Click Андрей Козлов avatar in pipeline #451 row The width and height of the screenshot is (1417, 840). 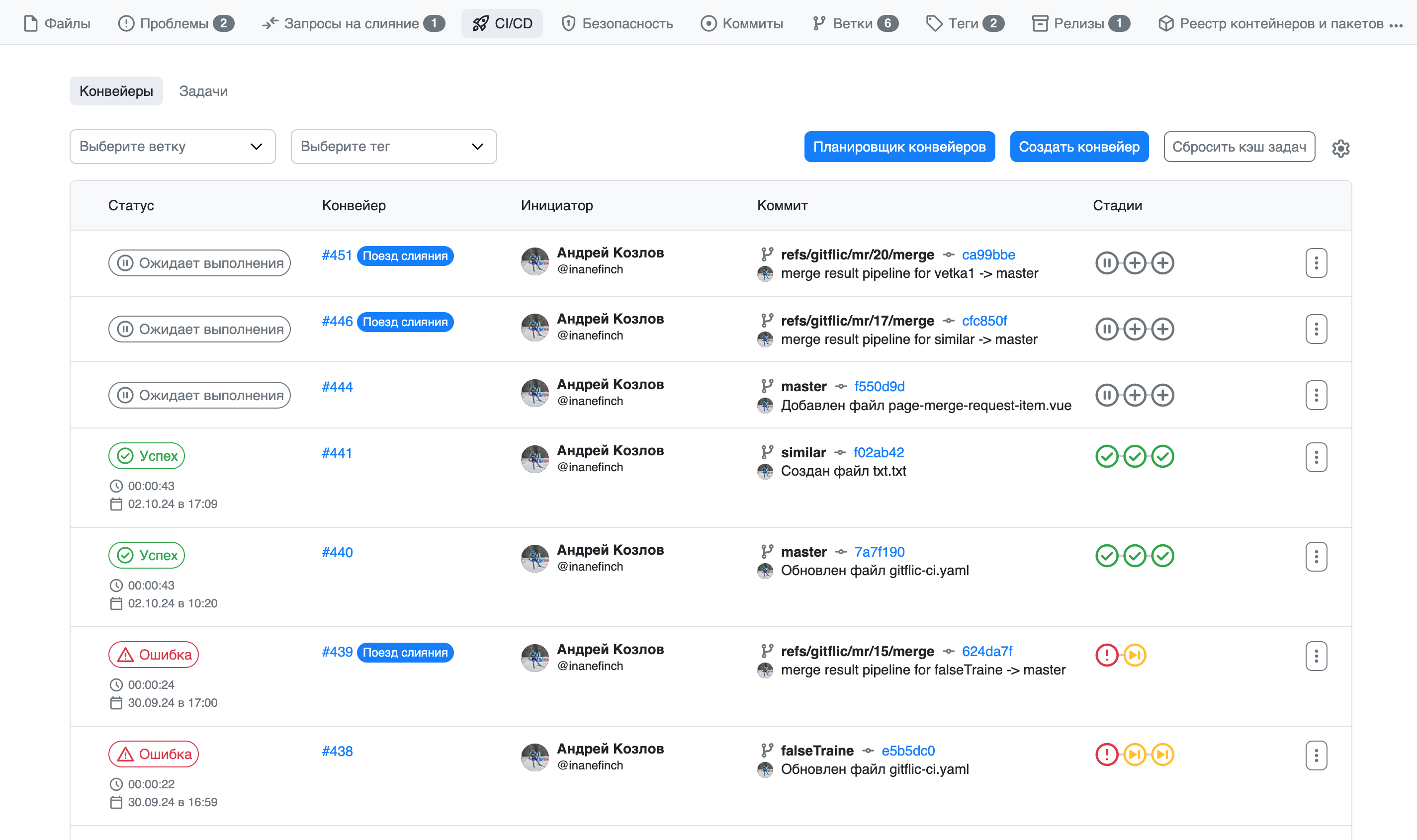pos(534,261)
